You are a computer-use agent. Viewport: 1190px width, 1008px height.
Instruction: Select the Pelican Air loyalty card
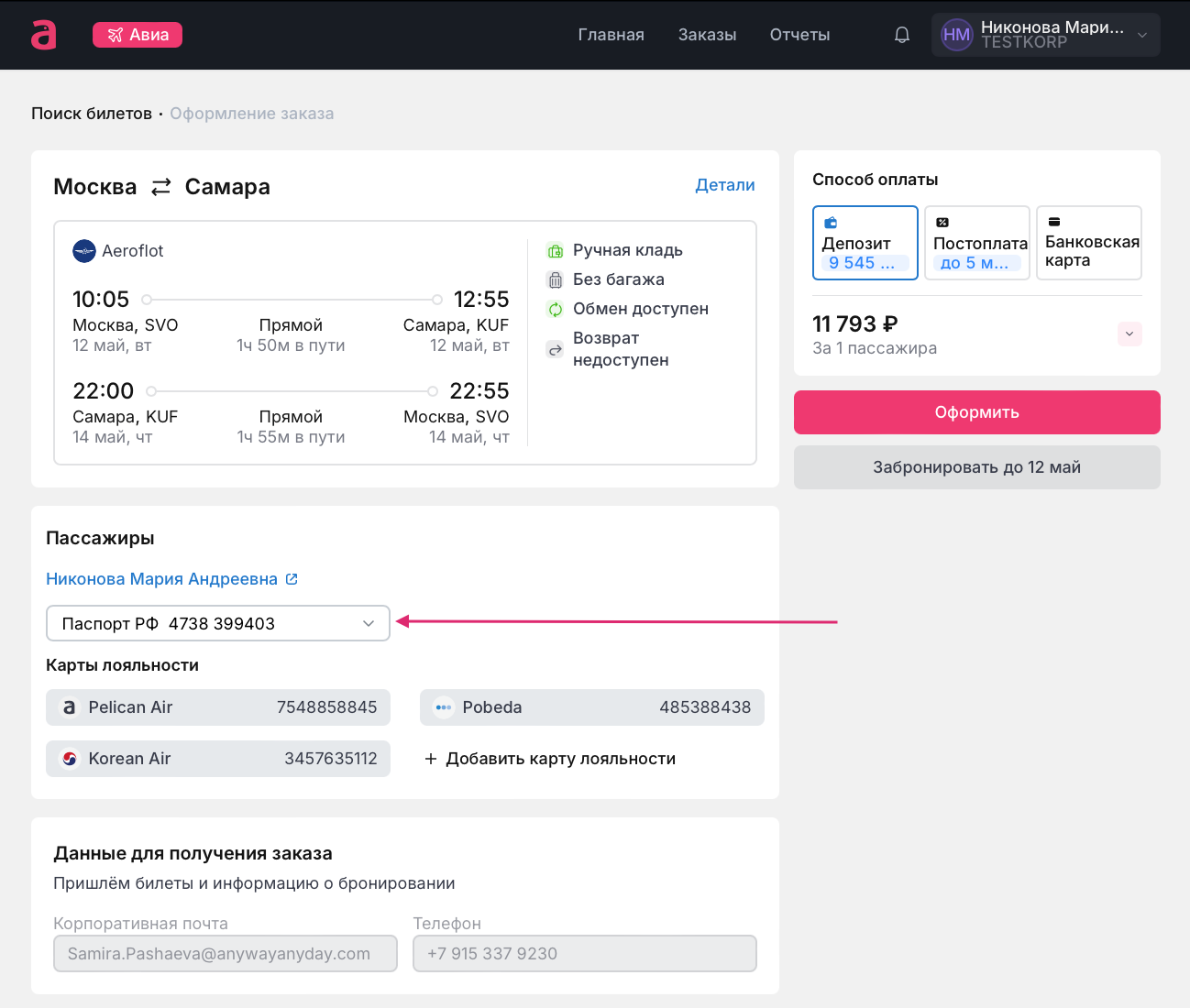(x=218, y=707)
